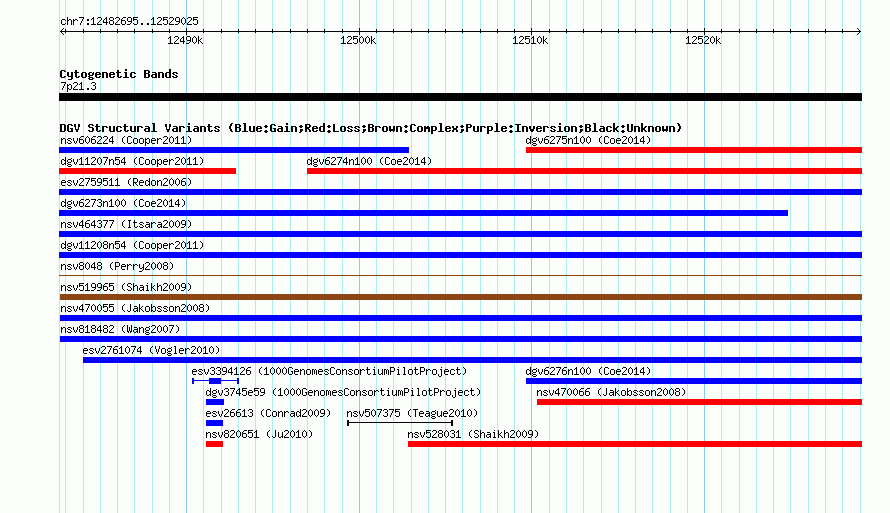Select dgv3745e59 1000Genomes label
The height and width of the screenshot is (513, 890).
tap(343, 392)
